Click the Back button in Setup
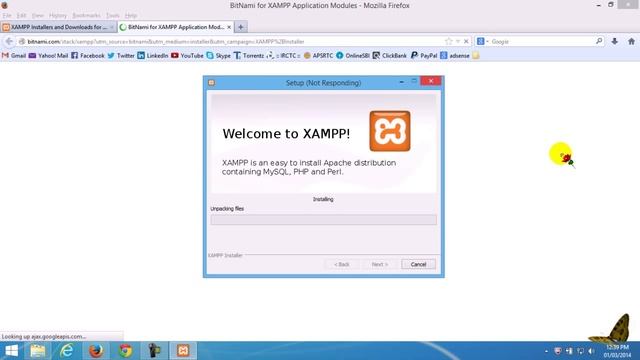 coord(342,264)
